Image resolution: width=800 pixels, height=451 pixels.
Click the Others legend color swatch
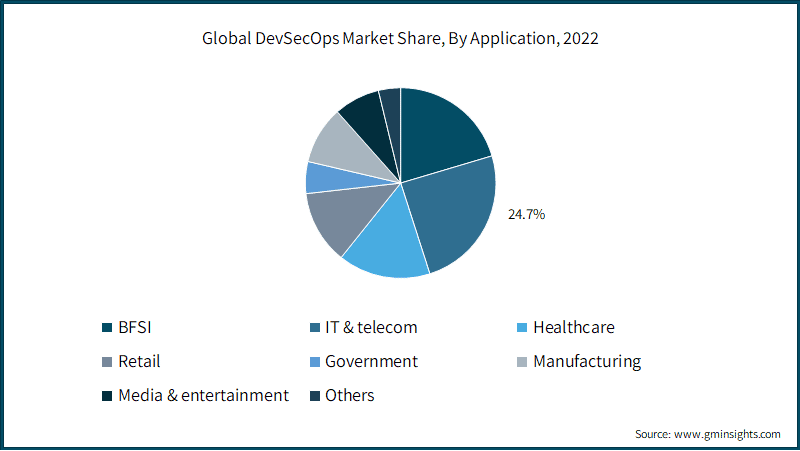315,396
